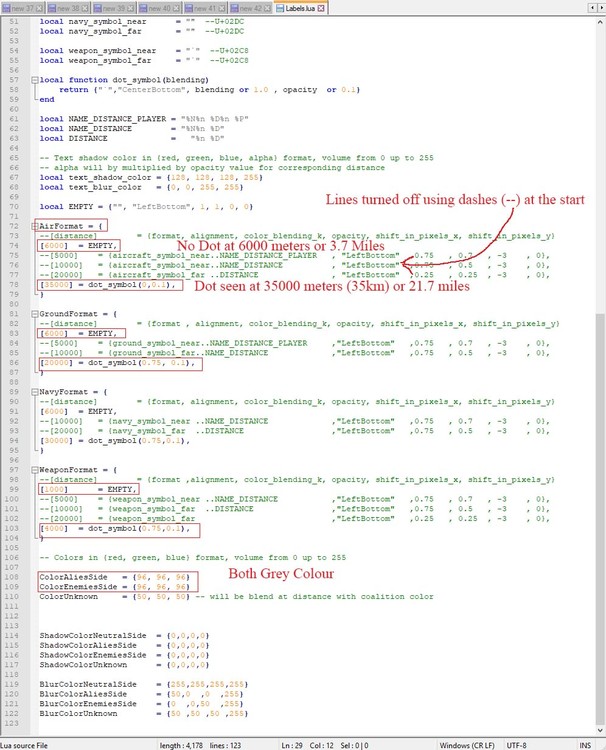The height and width of the screenshot is (750, 606).
Task: Switch to the new 37 tab
Action: click(x=22, y=8)
